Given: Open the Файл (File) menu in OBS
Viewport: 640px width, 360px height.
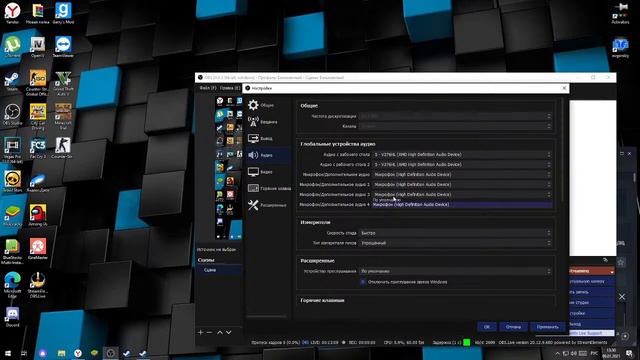Looking at the screenshot, I should click(208, 88).
